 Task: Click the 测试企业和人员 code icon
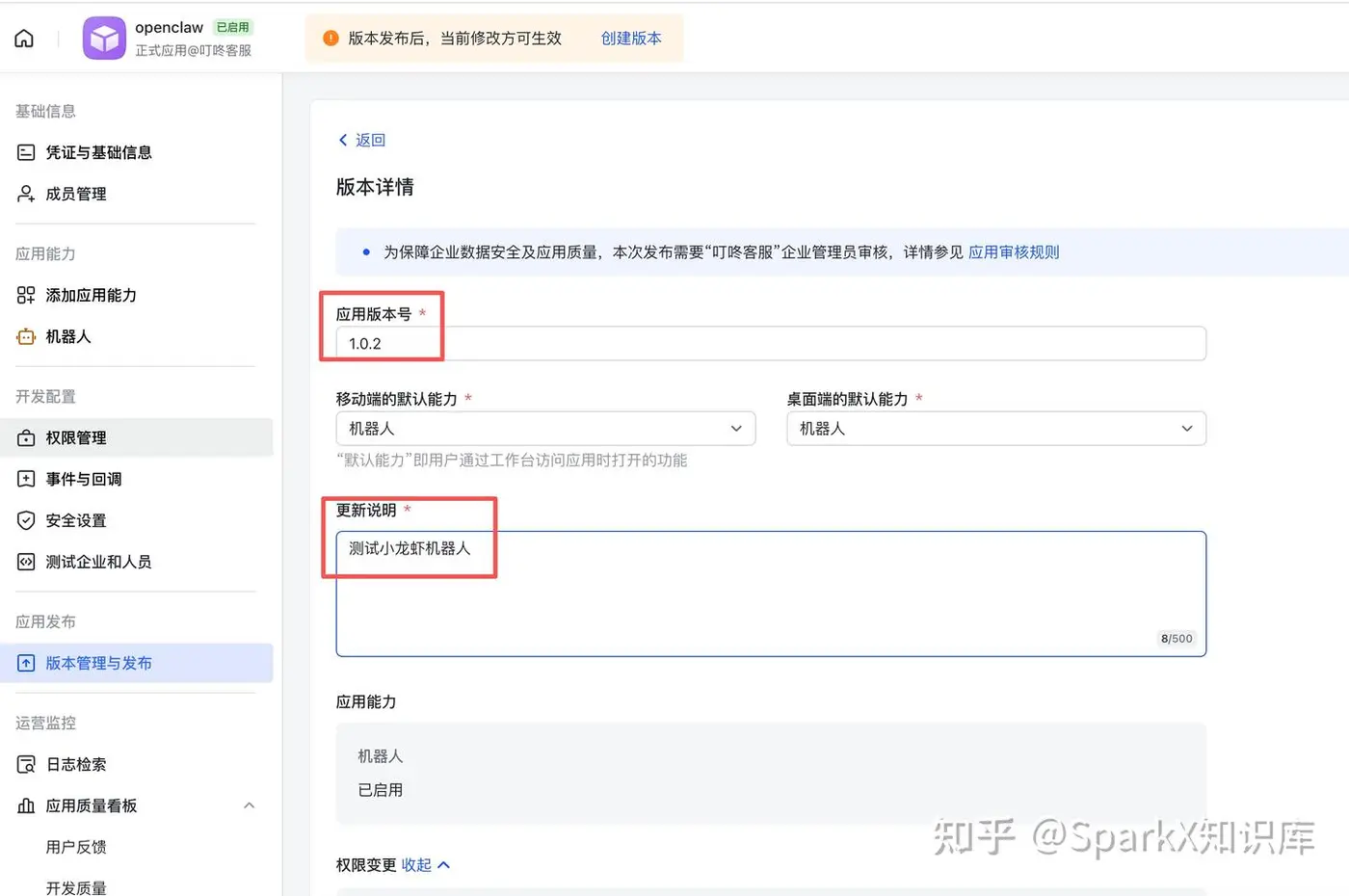[26, 562]
